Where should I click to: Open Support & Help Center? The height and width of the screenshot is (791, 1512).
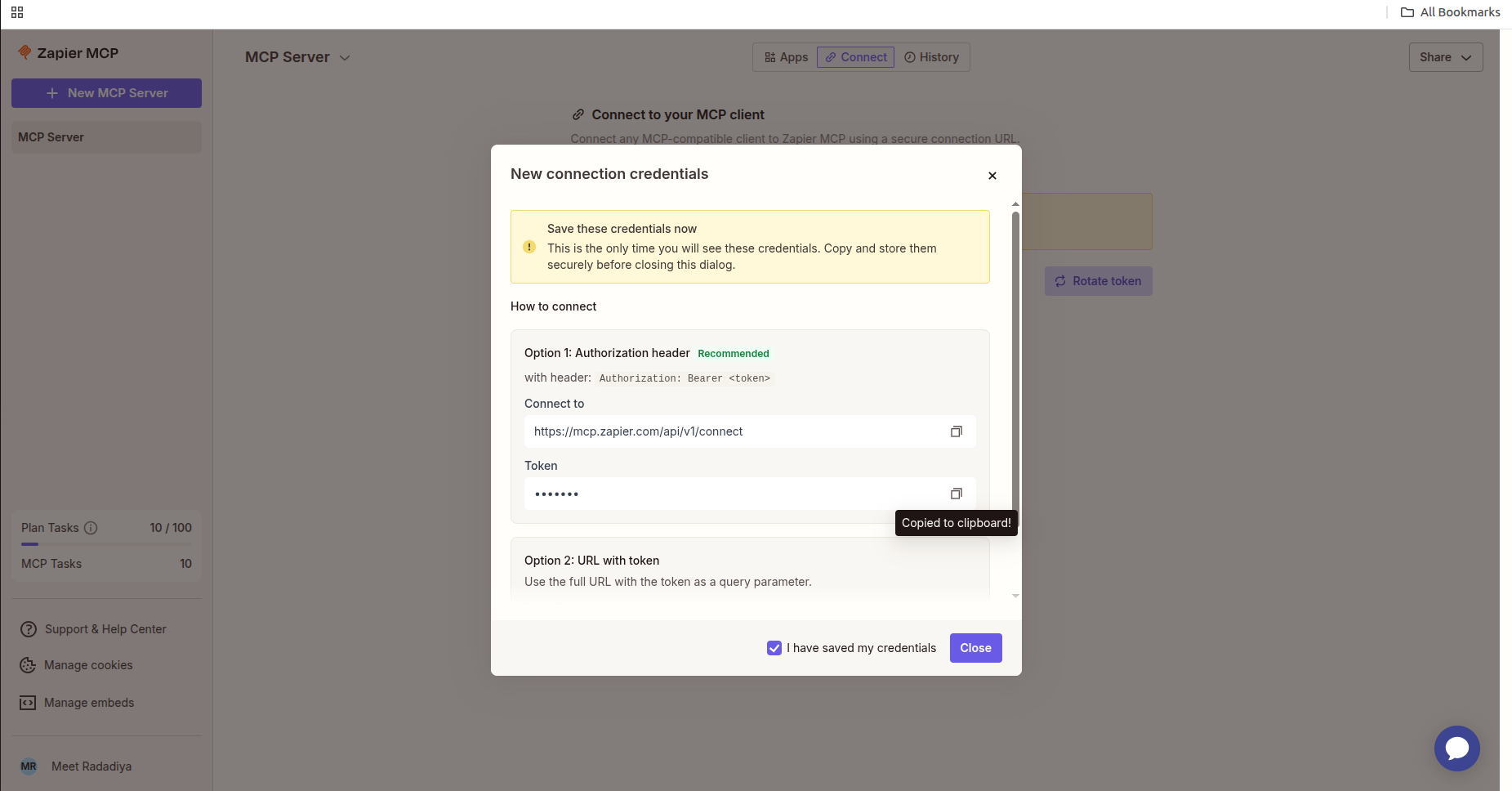pos(105,629)
